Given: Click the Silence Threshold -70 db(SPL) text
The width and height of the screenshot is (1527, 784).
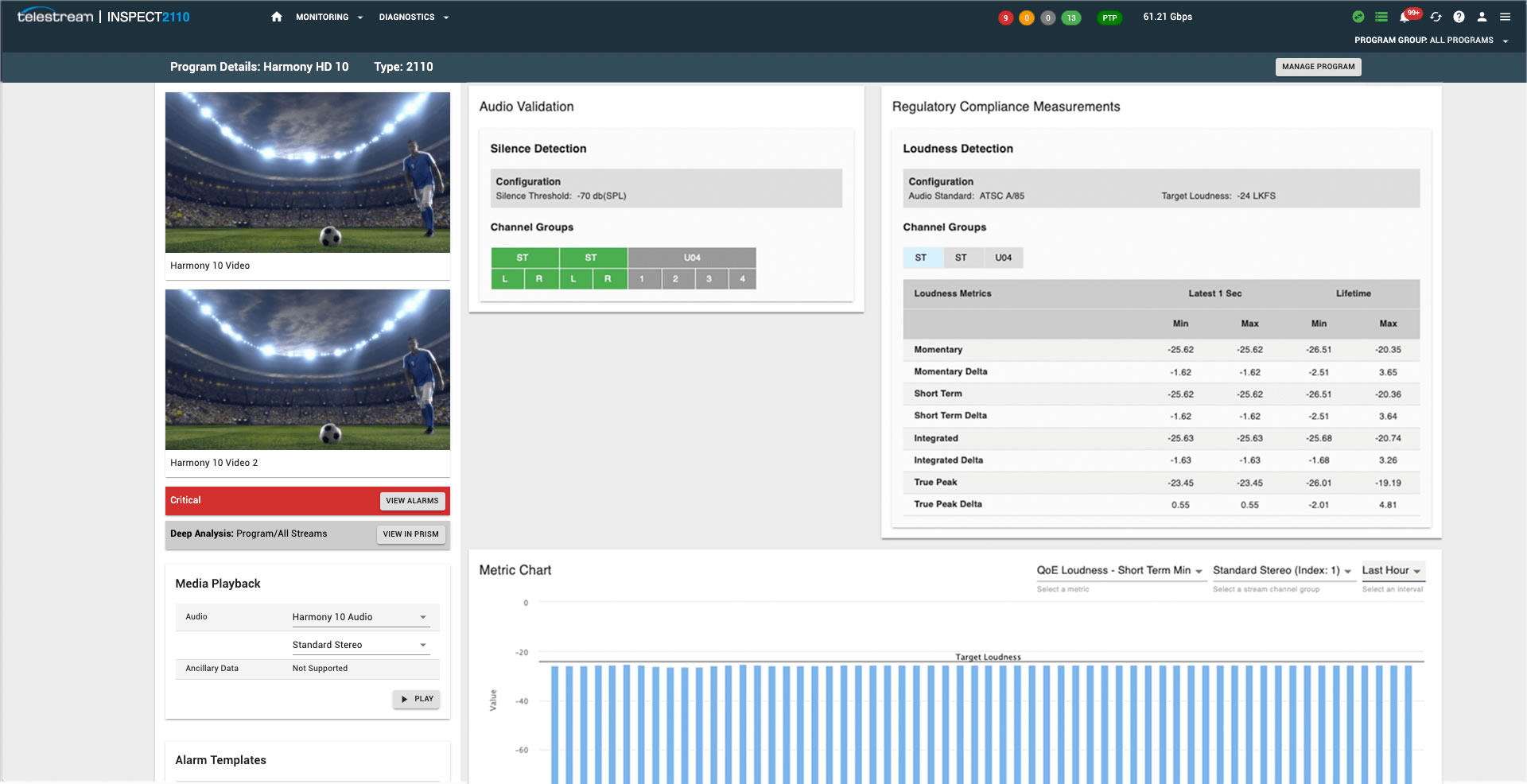Looking at the screenshot, I should [561, 196].
